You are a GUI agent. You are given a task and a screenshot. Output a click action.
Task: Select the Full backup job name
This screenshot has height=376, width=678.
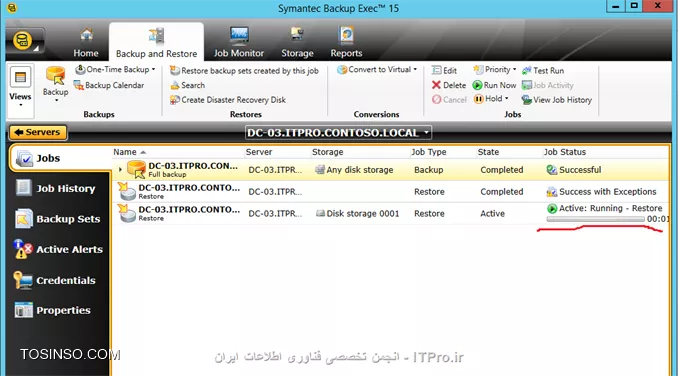point(193,166)
